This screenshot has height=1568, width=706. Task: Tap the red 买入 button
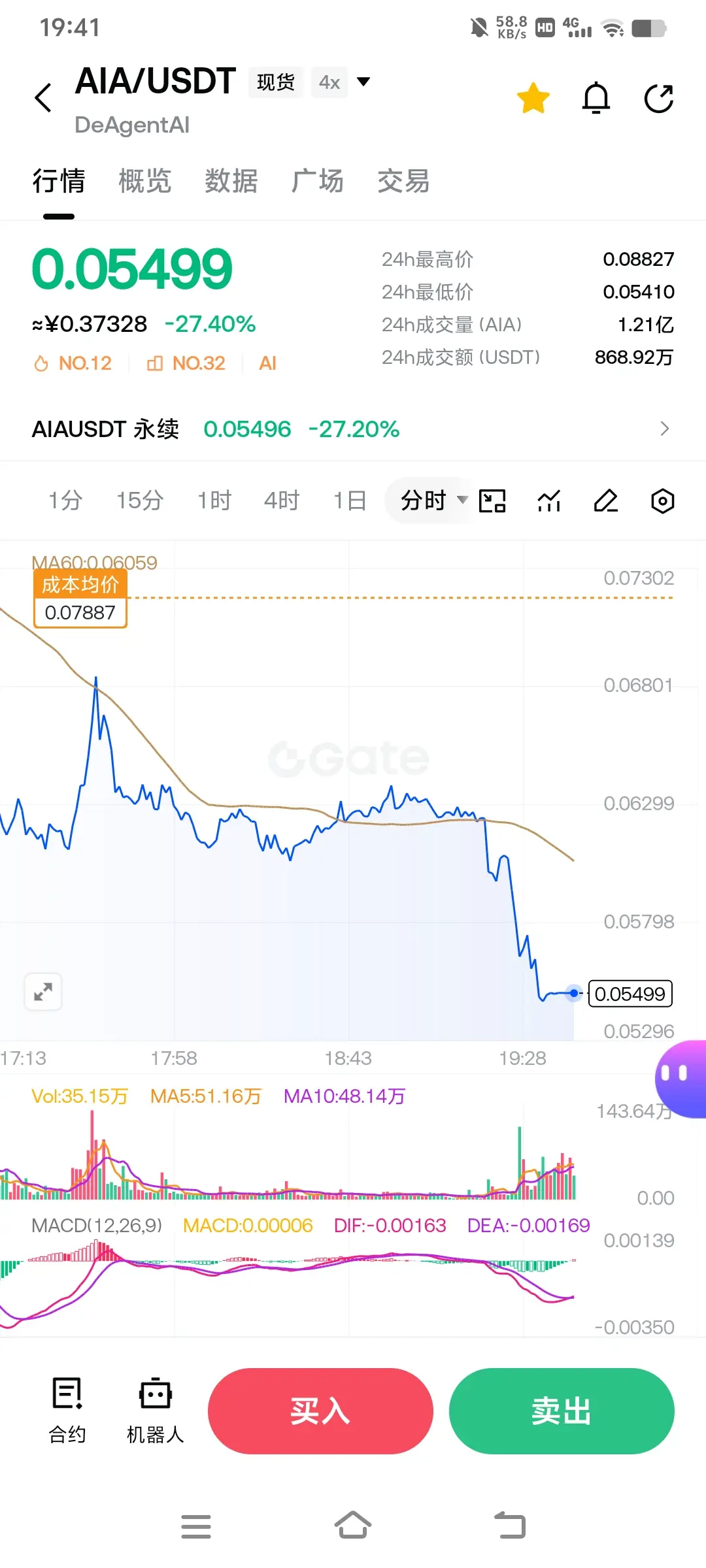pos(320,1411)
